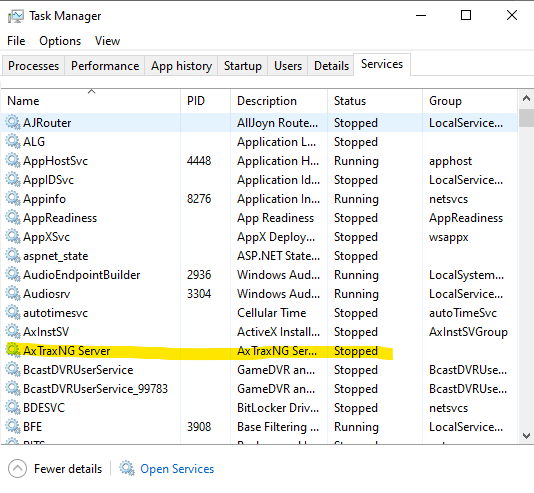Viewport: 534px width, 493px height.
Task: Select the autotimesvc service name
Action: pyautogui.click(x=56, y=313)
